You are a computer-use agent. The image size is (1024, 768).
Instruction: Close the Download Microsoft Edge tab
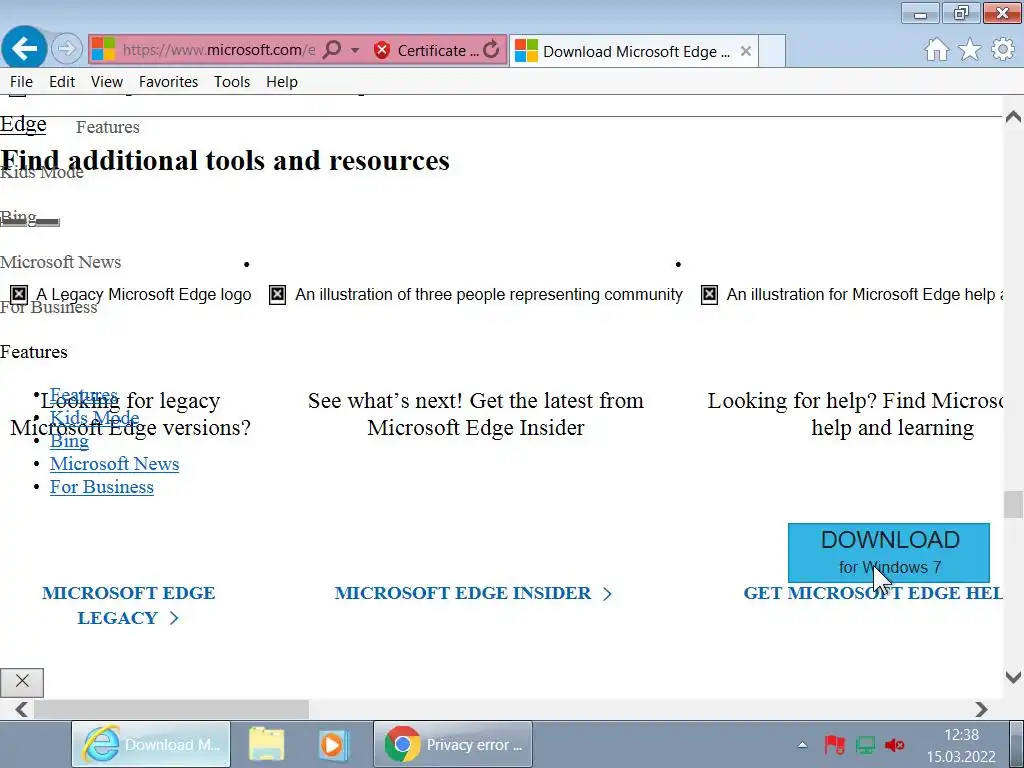746,51
